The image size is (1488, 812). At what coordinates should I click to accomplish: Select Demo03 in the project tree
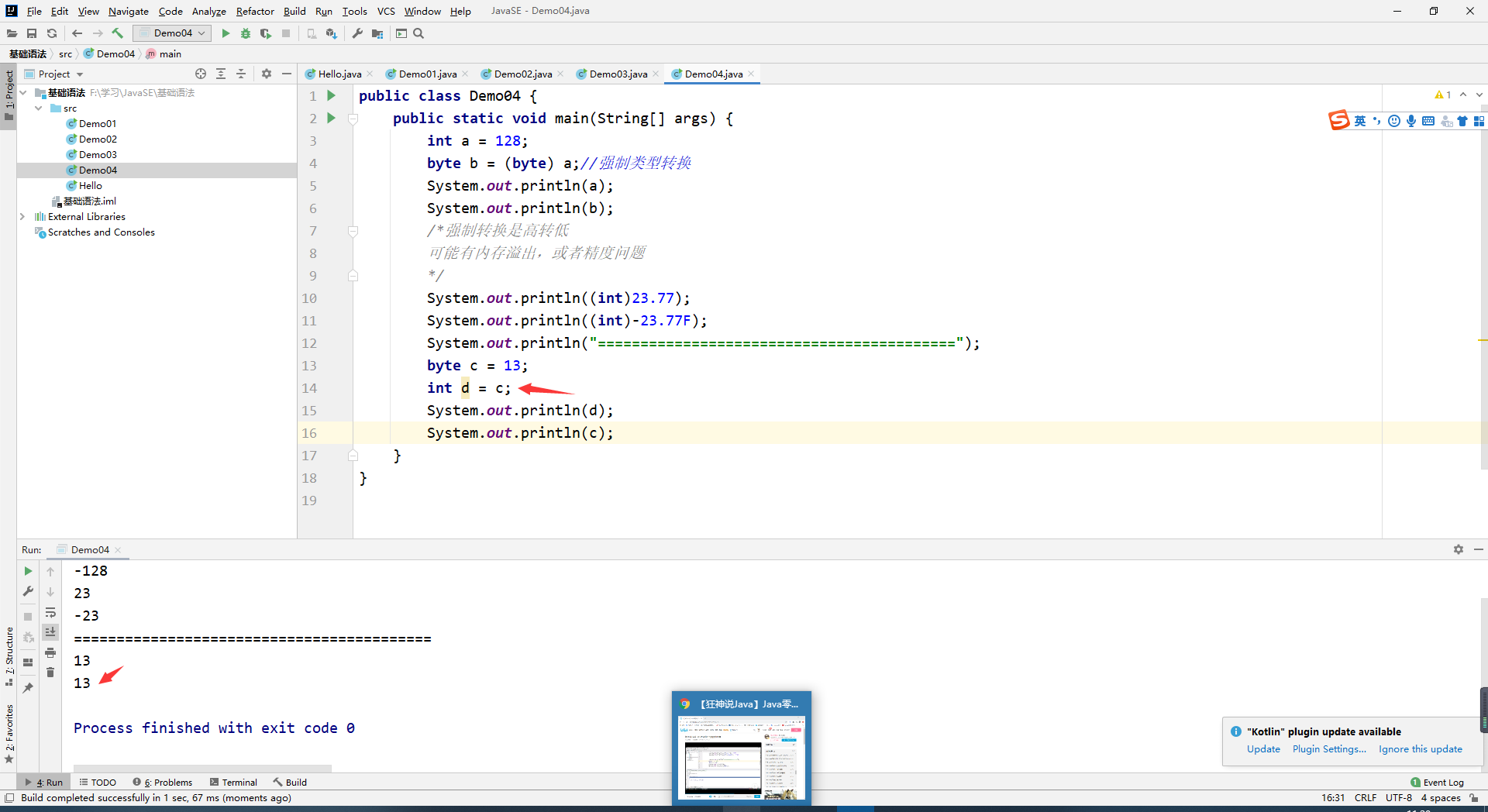(x=98, y=155)
